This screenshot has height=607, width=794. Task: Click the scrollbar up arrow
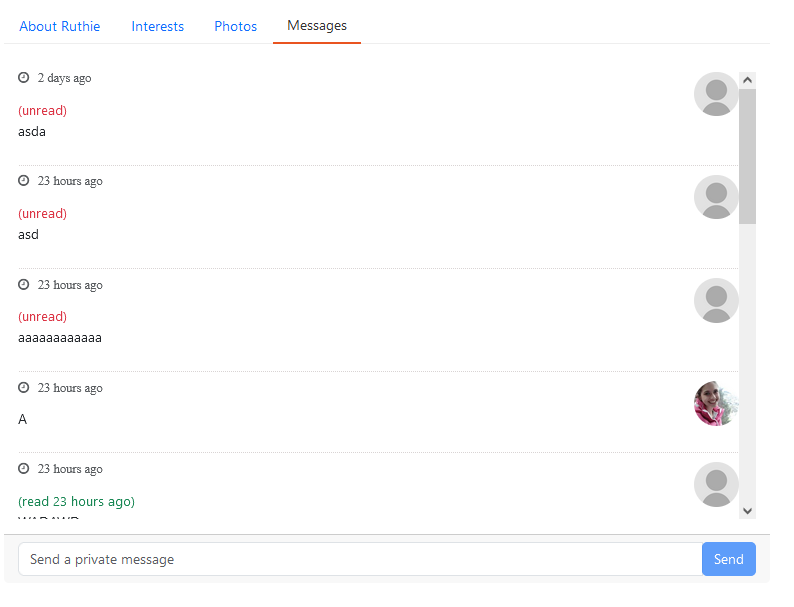[x=747, y=80]
